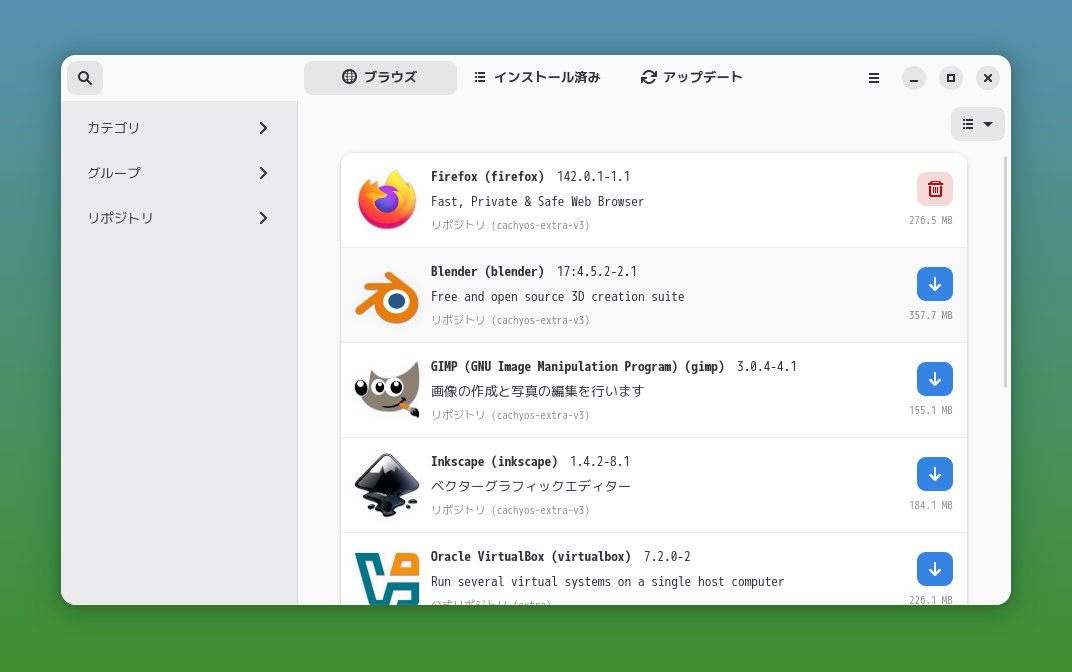Screen dimensions: 1072x672
Task: Open the list view mode dropdown
Action: point(978,124)
